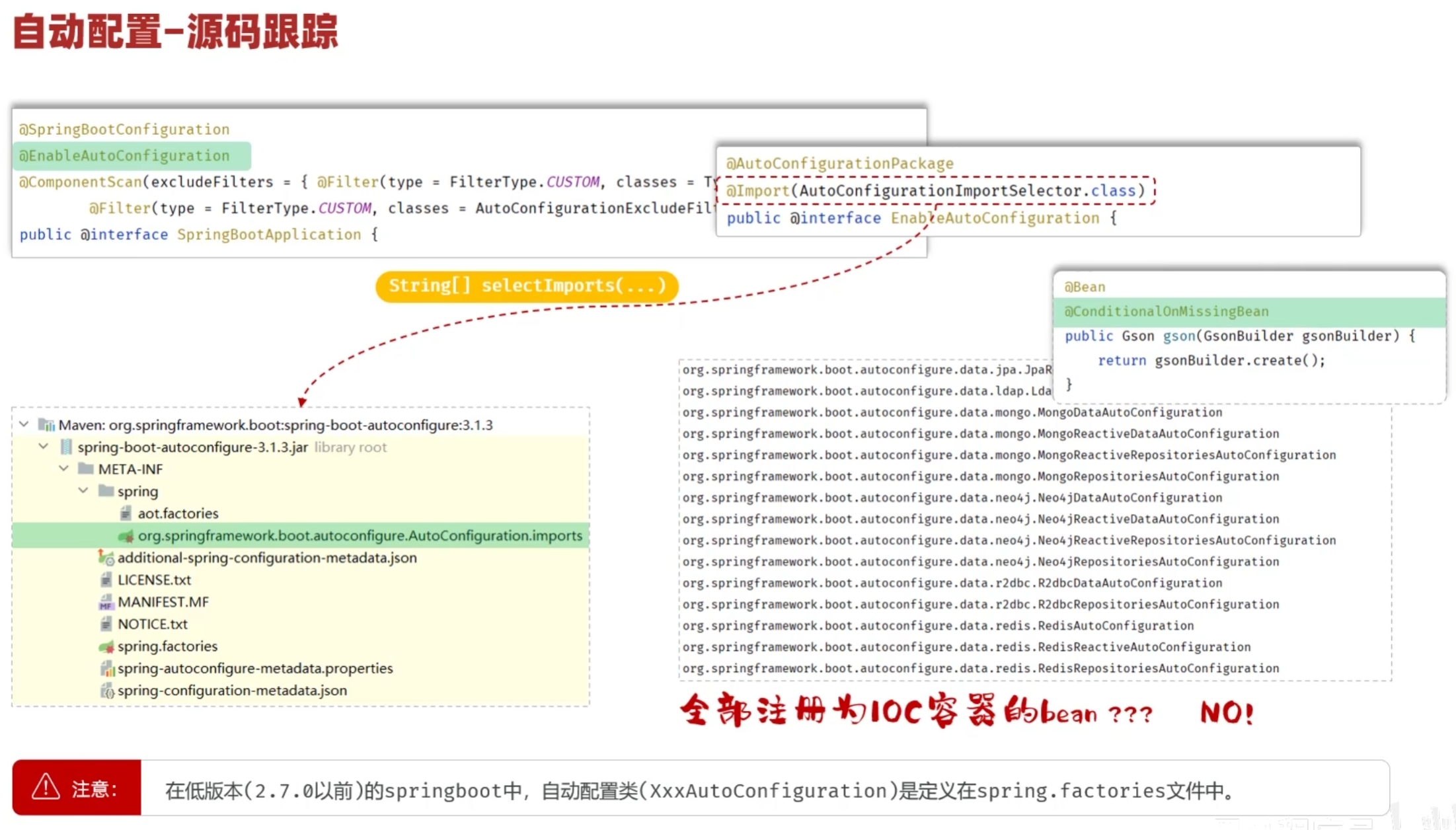Viewport: 1456px width, 830px height.
Task: Click the spring.factories Spring leaf icon
Action: pos(106,646)
